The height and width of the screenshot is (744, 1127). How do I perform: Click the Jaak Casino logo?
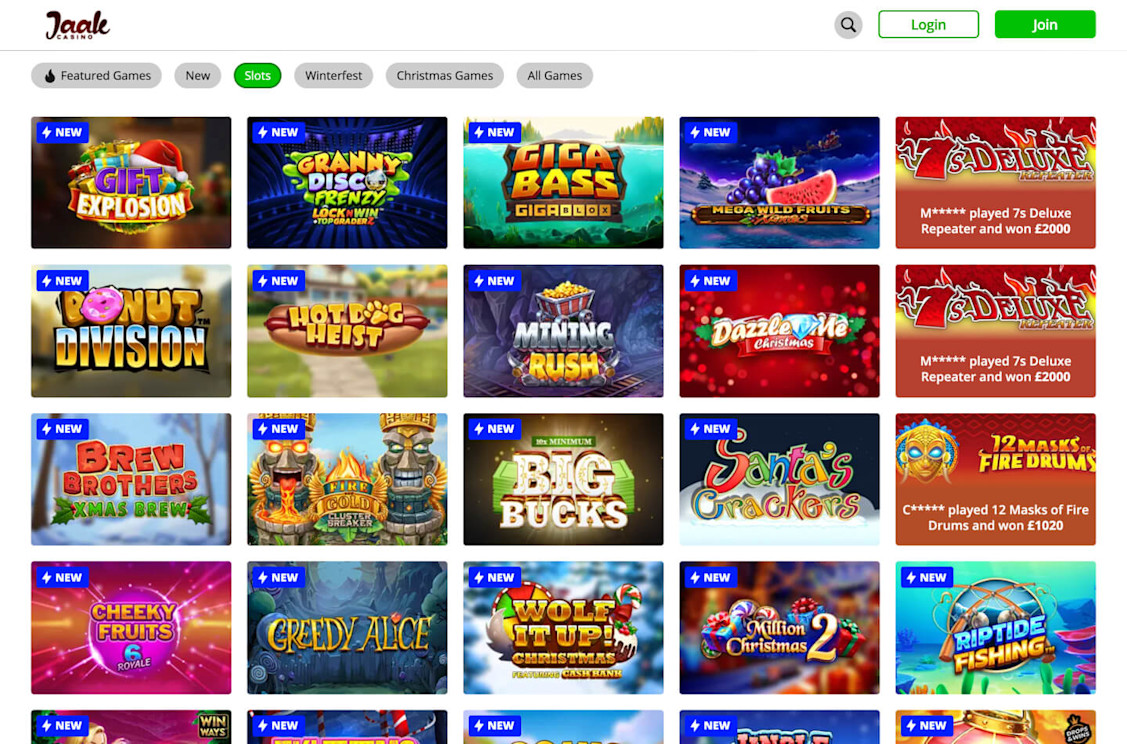pos(77,25)
